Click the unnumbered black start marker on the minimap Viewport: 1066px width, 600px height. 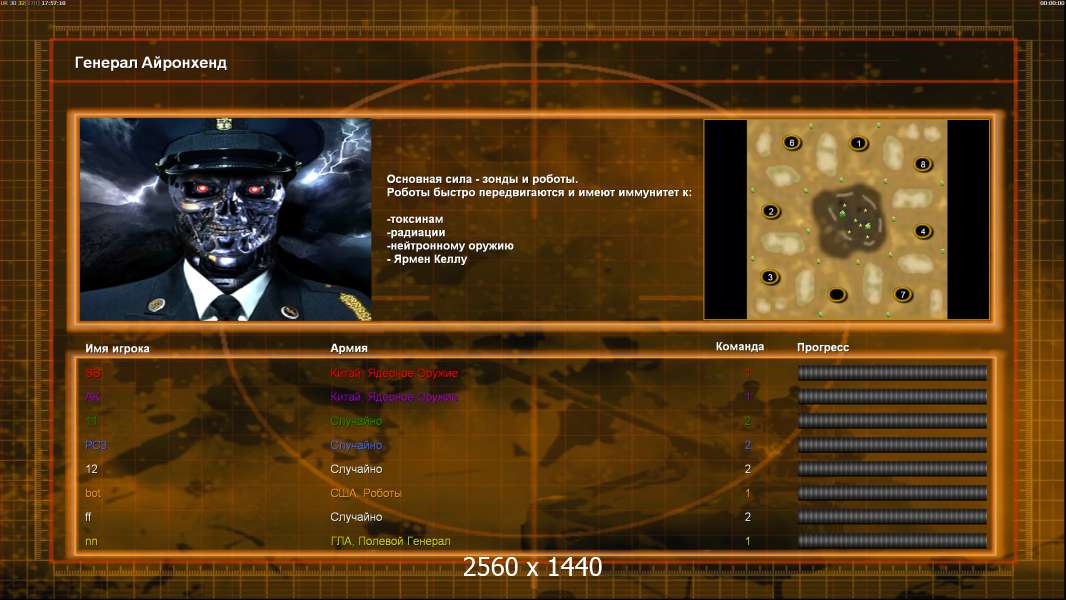click(x=837, y=294)
